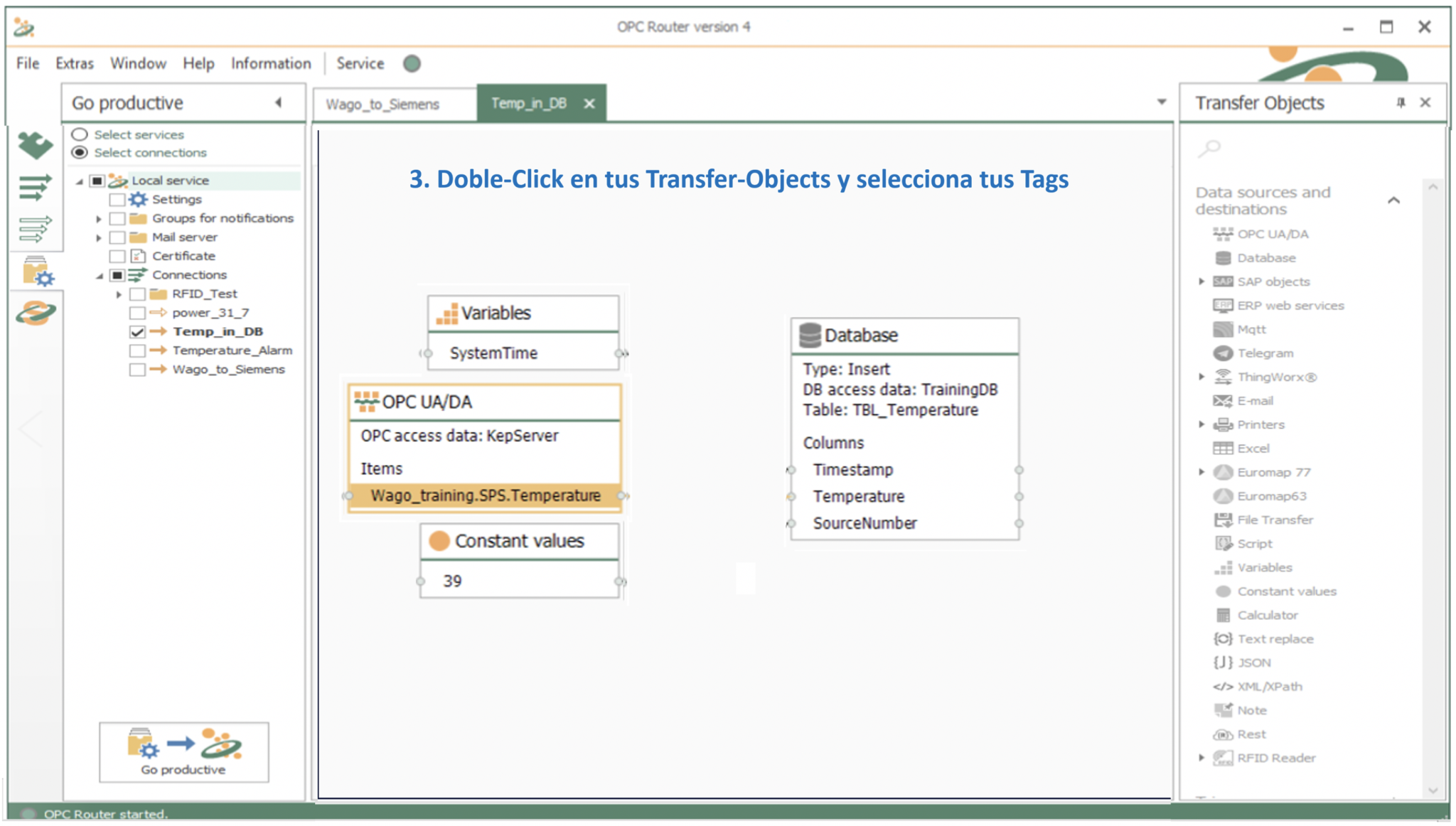Collapse Data sources and destinations section

coord(1393,200)
